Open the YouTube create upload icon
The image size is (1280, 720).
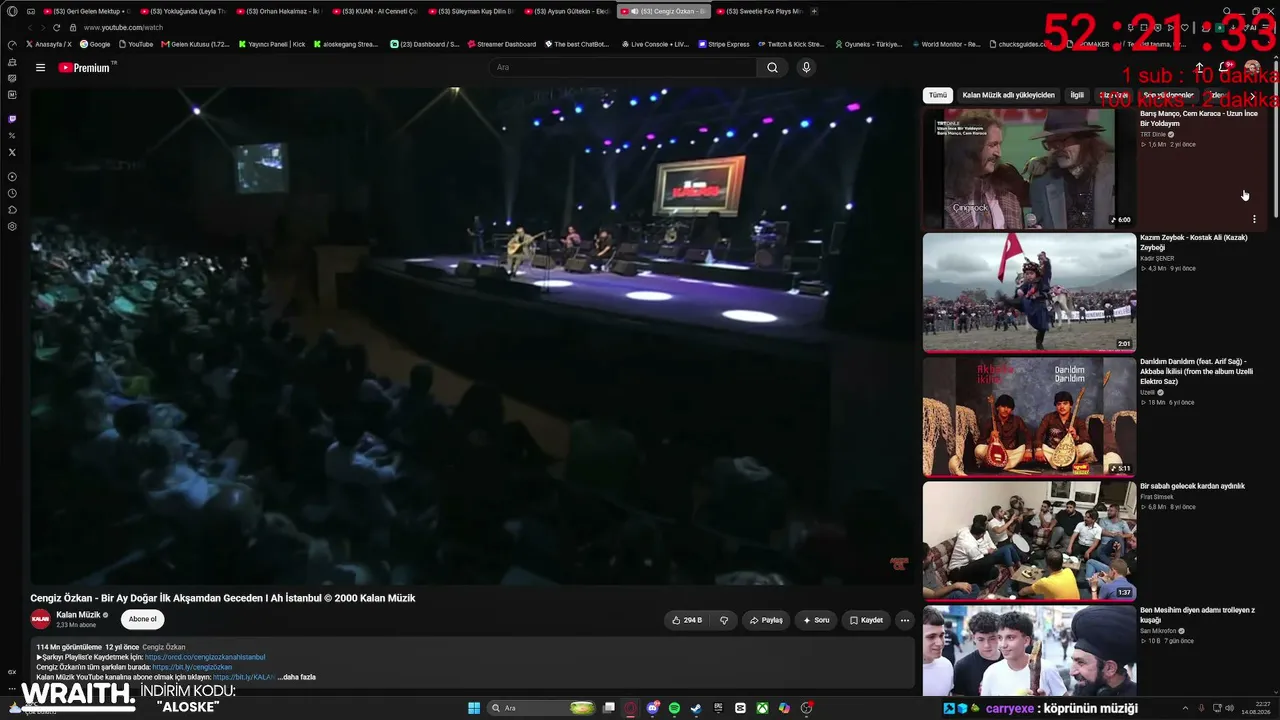point(1199,68)
